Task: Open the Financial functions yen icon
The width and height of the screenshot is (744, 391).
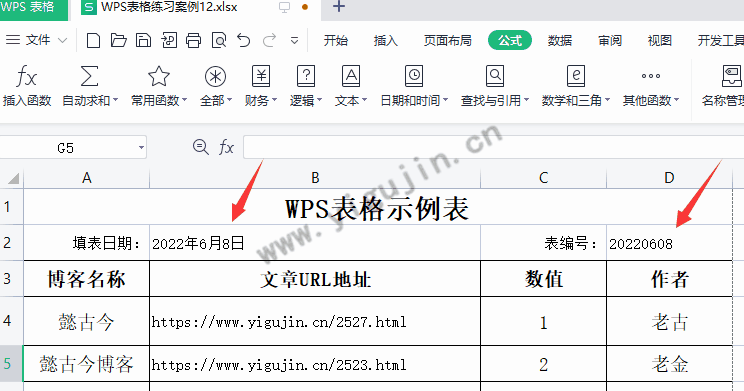Action: point(260,76)
